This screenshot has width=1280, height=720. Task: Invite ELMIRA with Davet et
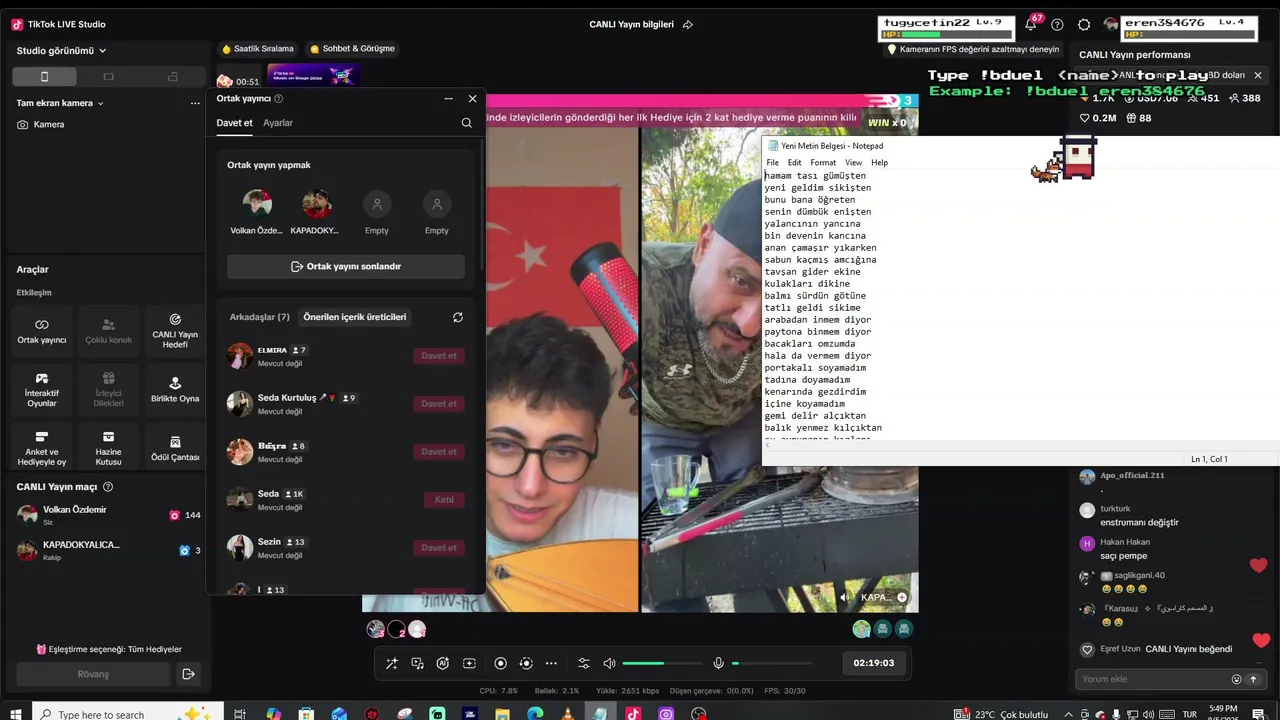pos(439,356)
